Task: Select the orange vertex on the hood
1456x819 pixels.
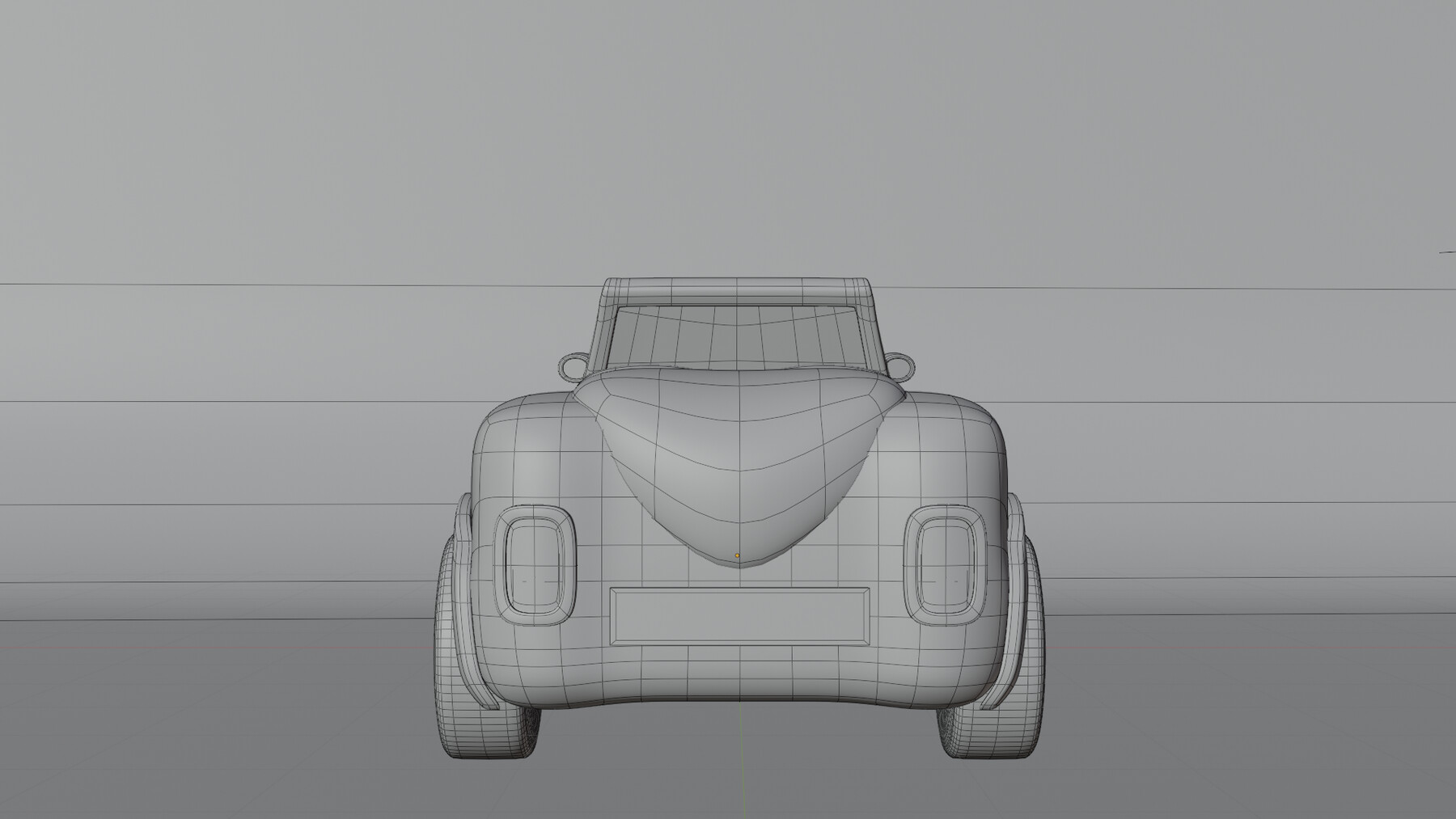Action: [x=737, y=555]
